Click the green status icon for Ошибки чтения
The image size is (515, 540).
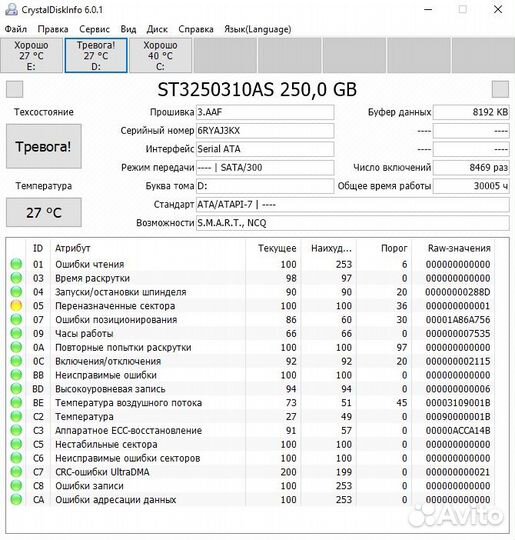coord(16,264)
